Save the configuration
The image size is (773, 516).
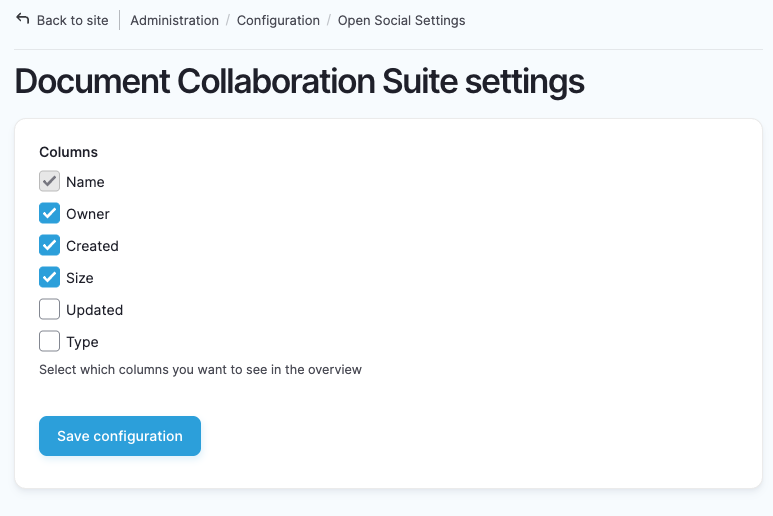point(120,436)
